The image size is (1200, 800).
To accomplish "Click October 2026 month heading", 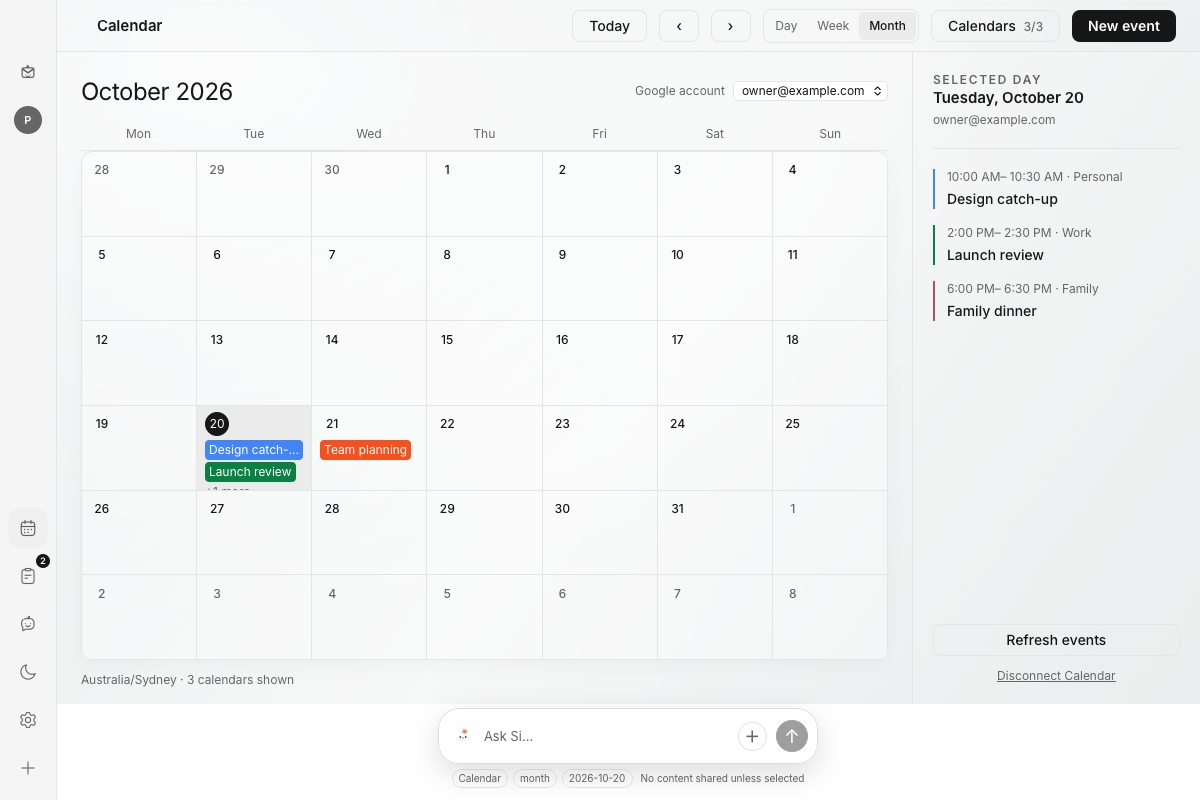I will coord(157,92).
